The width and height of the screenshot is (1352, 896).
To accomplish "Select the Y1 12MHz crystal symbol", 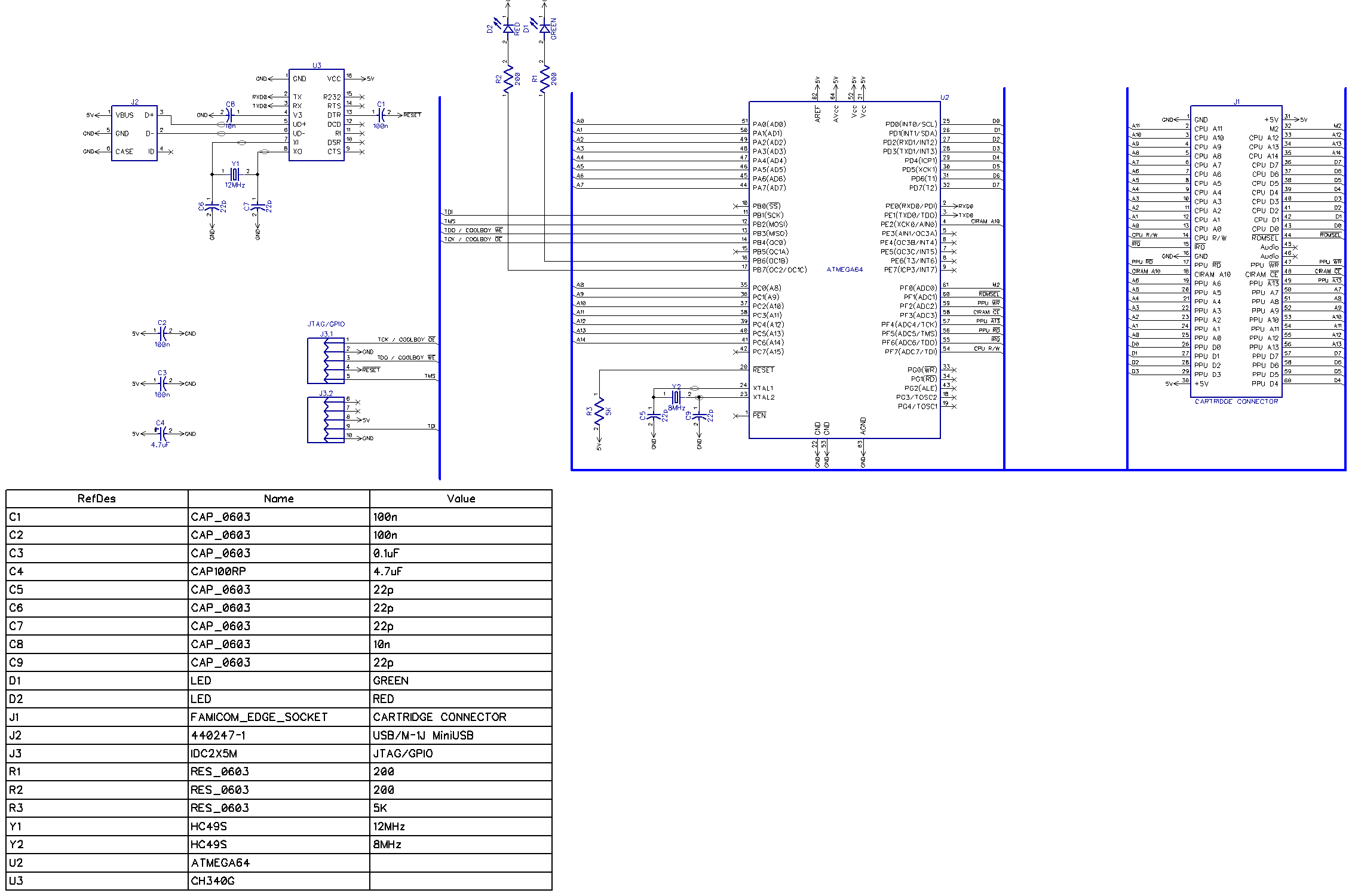I will pos(235,174).
